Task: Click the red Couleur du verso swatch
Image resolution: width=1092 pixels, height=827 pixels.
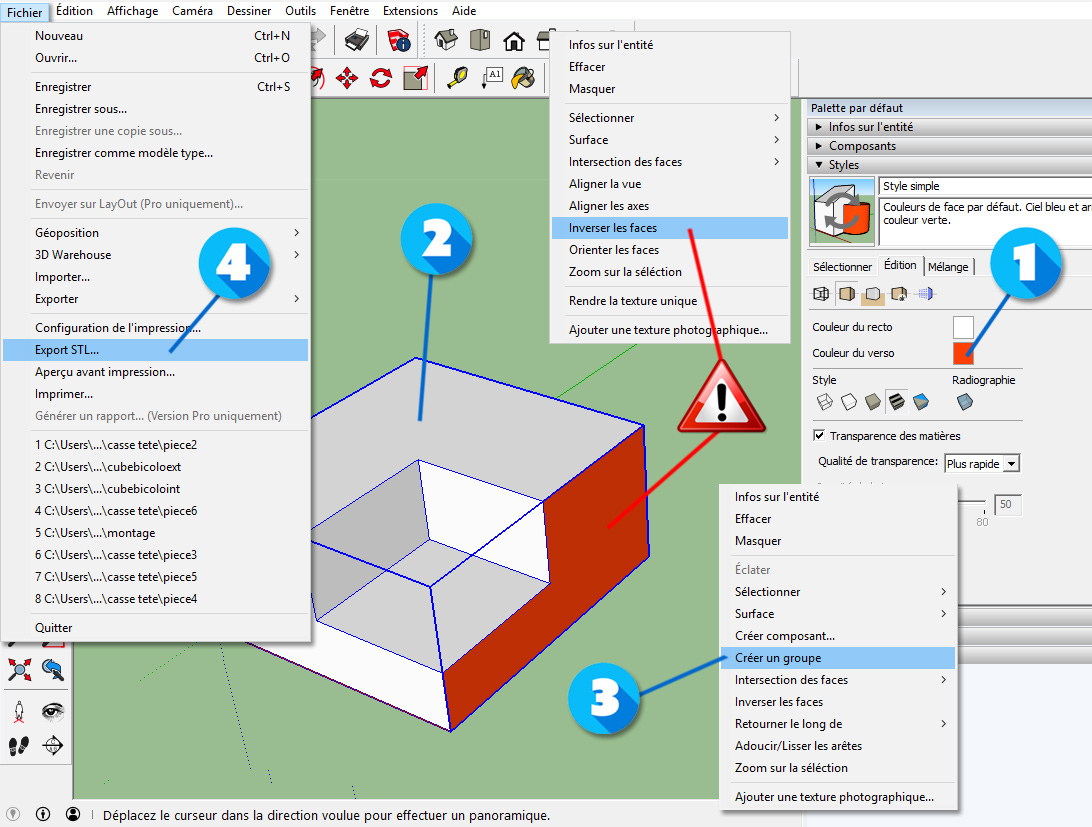Action: [963, 353]
